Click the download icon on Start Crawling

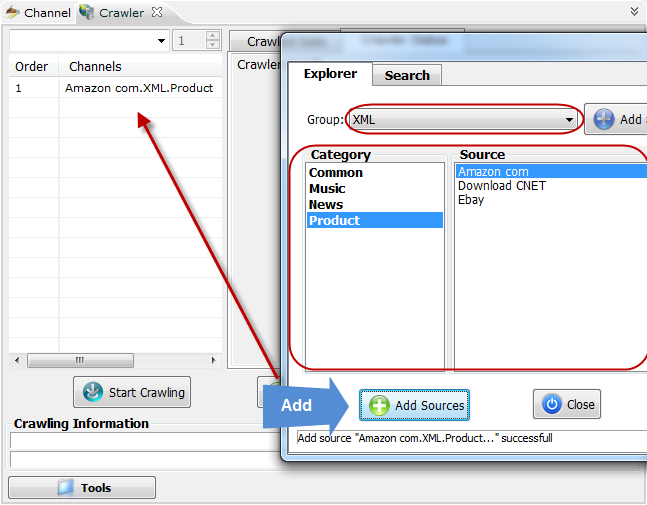point(93,392)
